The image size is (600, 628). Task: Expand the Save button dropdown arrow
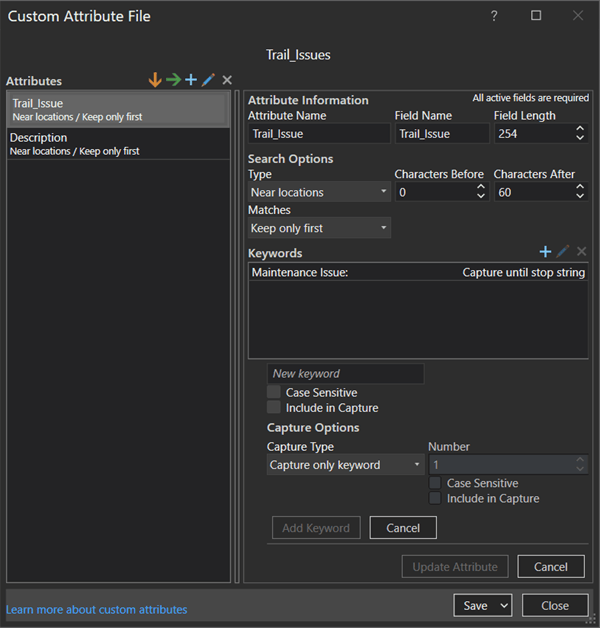(505, 606)
